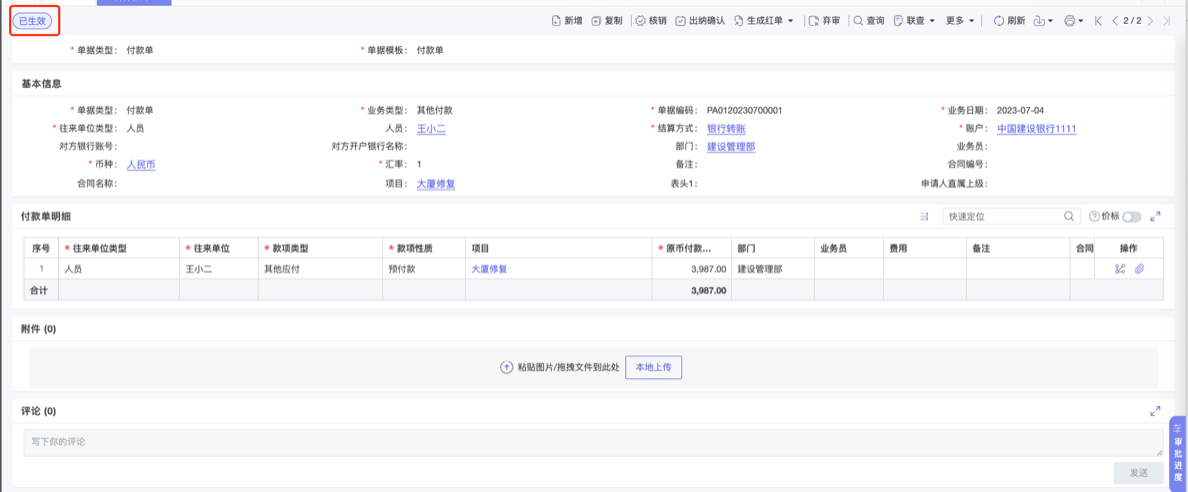This screenshot has height=492, width=1188.
Task: Toggle the 价标 switch
Action: point(1131,217)
